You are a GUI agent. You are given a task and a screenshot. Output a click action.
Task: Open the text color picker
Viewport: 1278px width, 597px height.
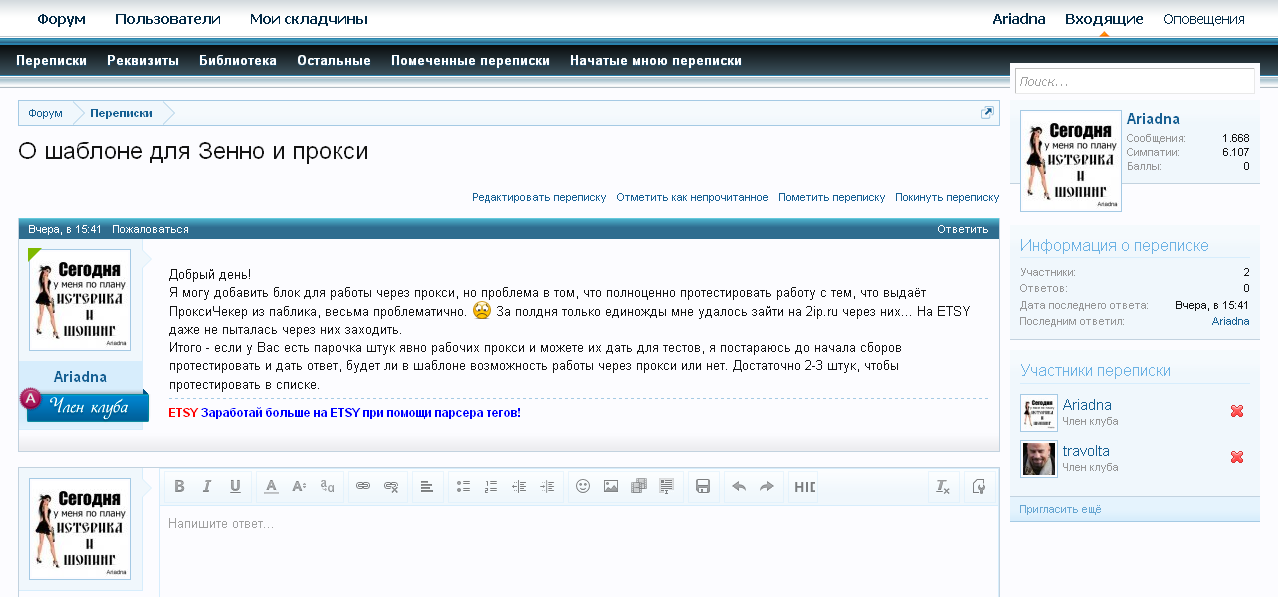pyautogui.click(x=271, y=486)
